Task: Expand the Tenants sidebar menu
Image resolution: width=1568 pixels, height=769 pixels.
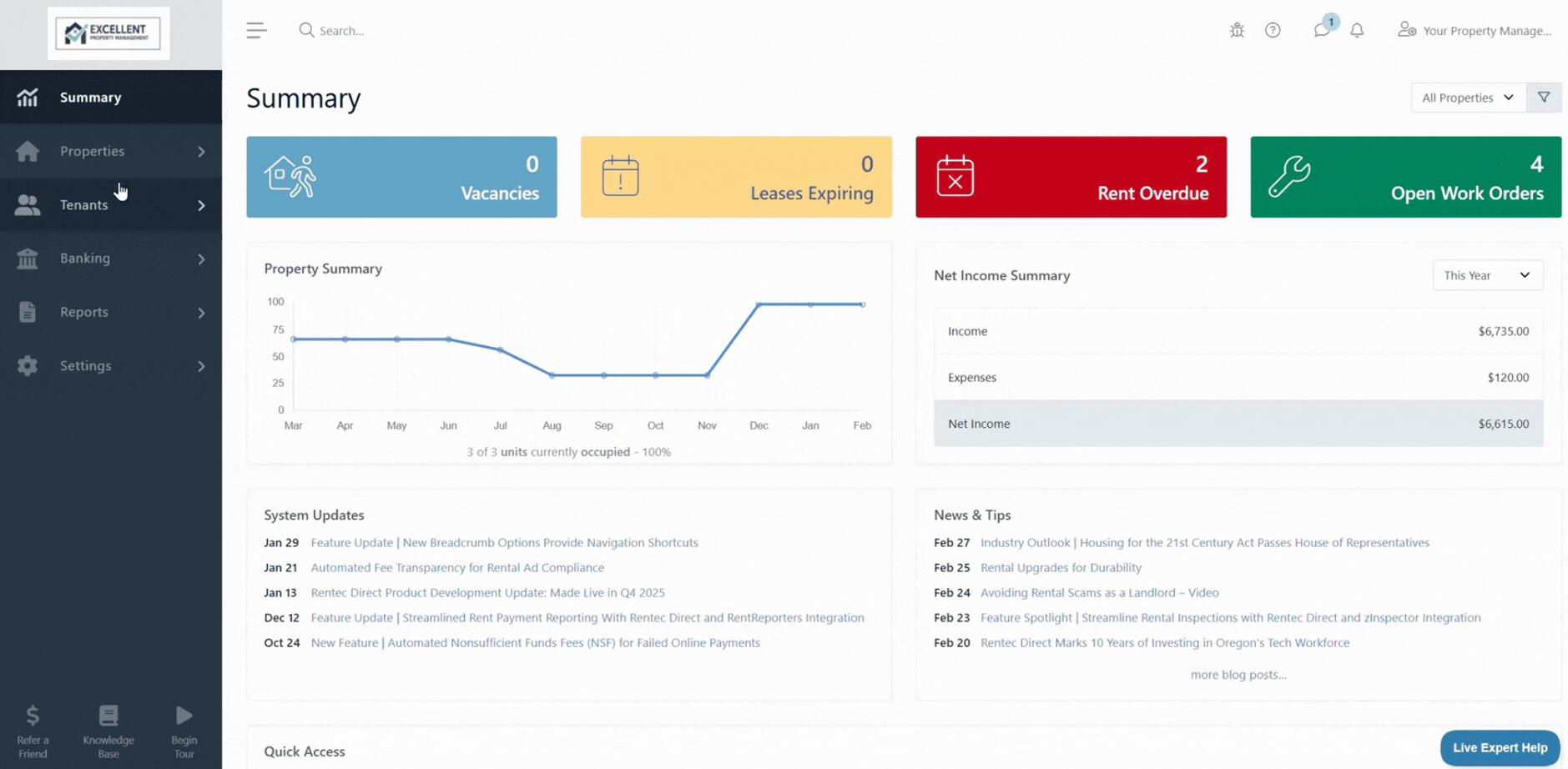Action: (111, 204)
